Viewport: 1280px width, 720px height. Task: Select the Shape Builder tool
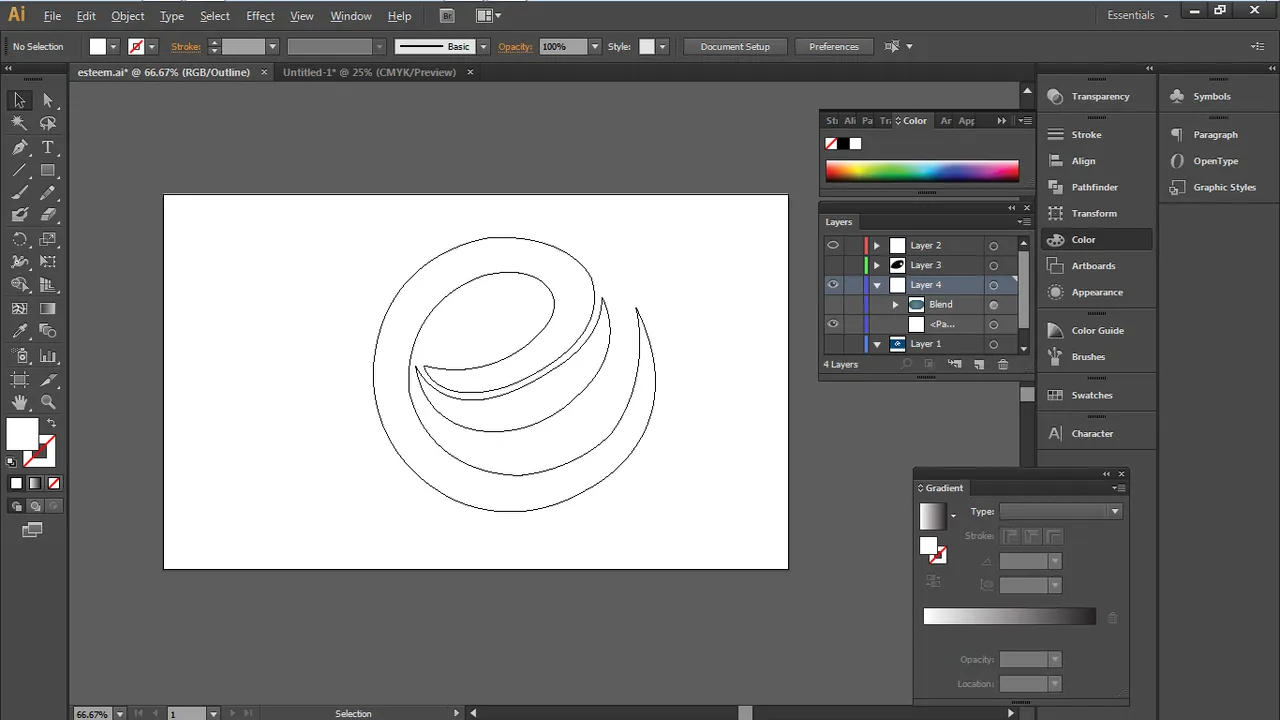pyautogui.click(x=19, y=286)
